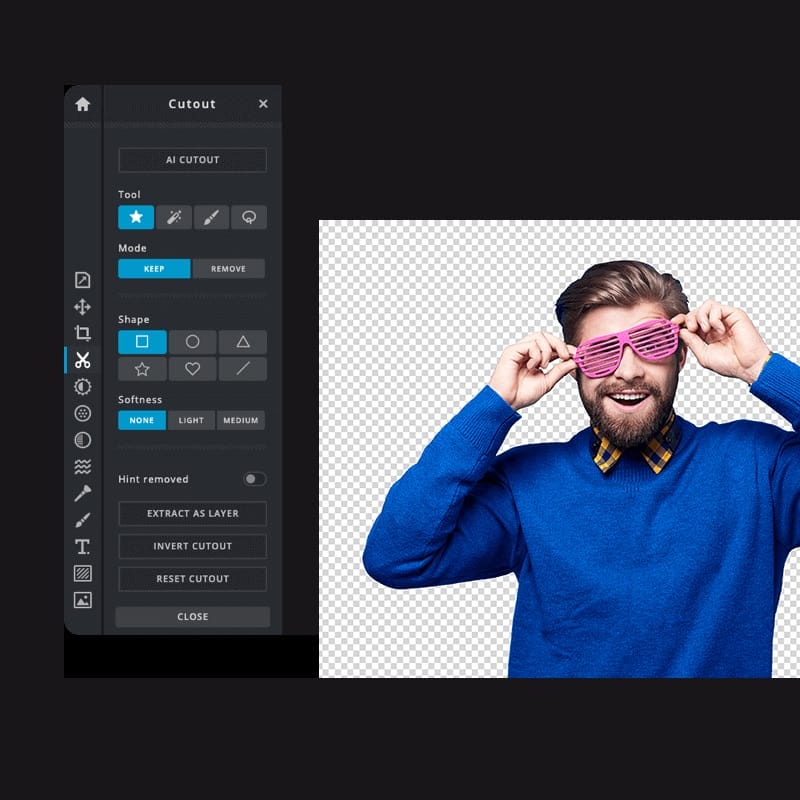The height and width of the screenshot is (800, 800).
Task: Select the Cutout scissors tool in sidebar
Action: [84, 358]
